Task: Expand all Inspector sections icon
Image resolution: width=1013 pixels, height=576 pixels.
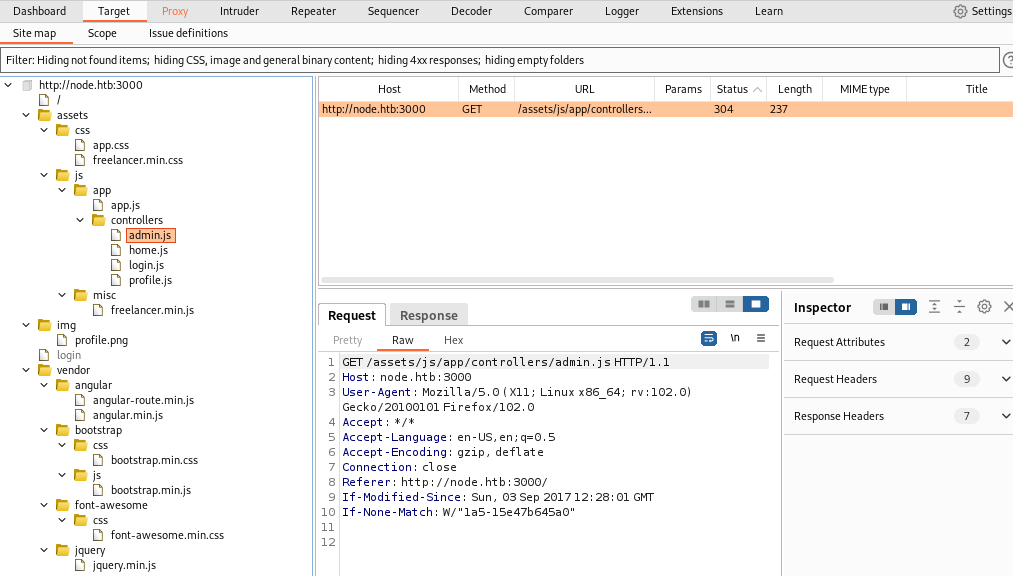Action: tap(934, 307)
